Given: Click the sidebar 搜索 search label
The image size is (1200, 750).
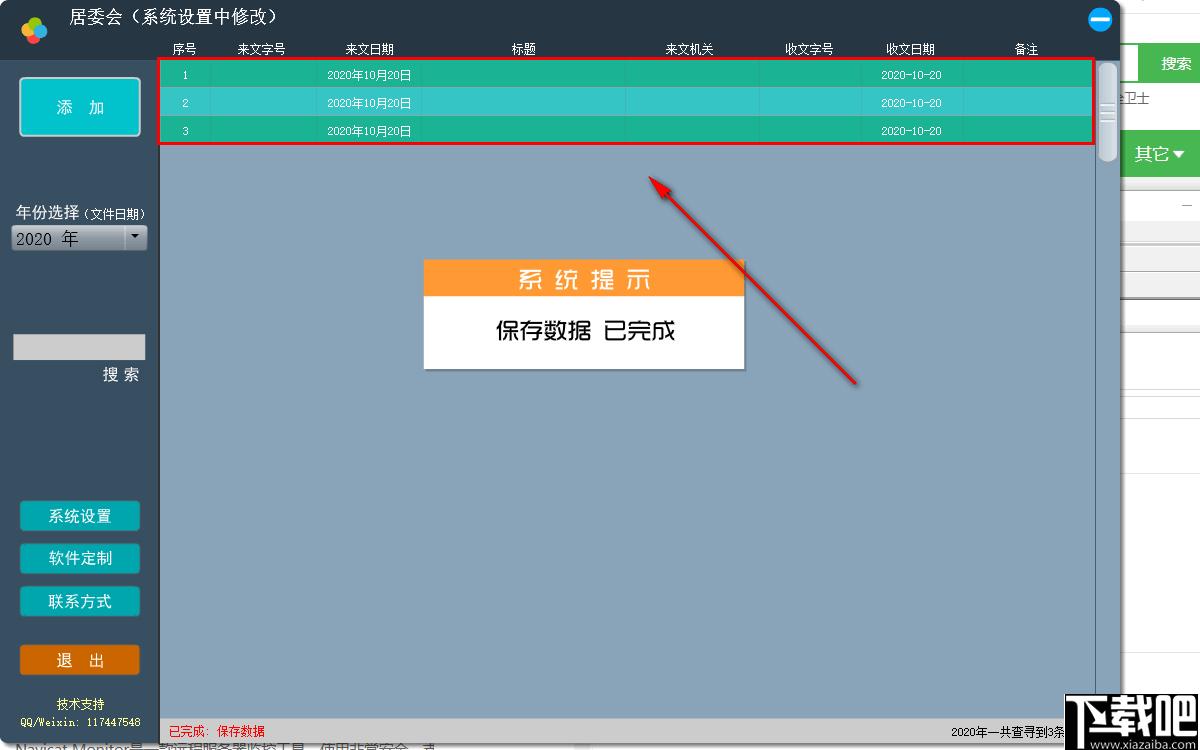Looking at the screenshot, I should click(121, 375).
